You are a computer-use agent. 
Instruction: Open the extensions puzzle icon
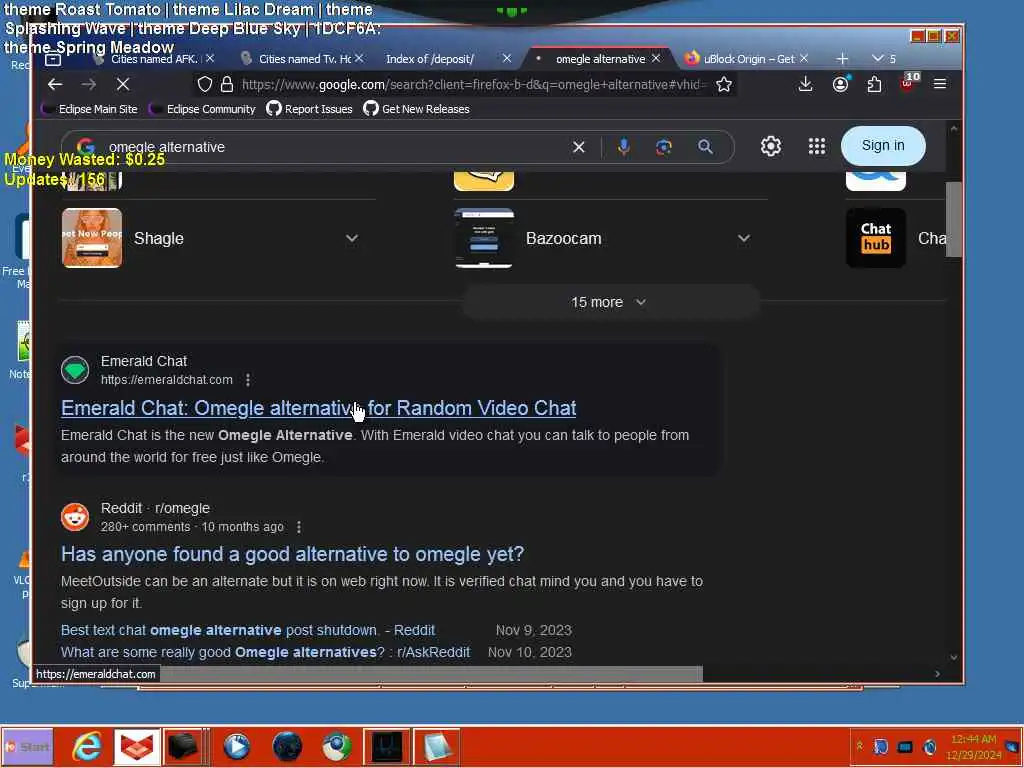point(874,84)
